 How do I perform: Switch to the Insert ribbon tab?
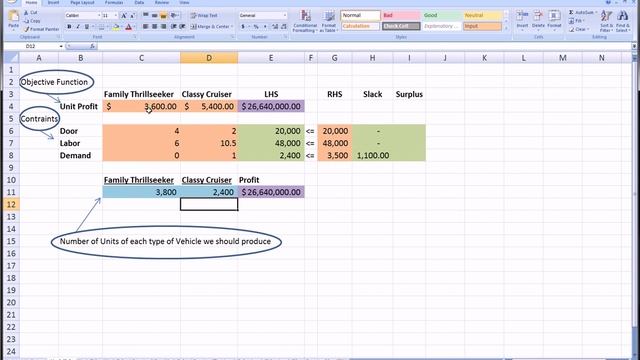pyautogui.click(x=53, y=2)
